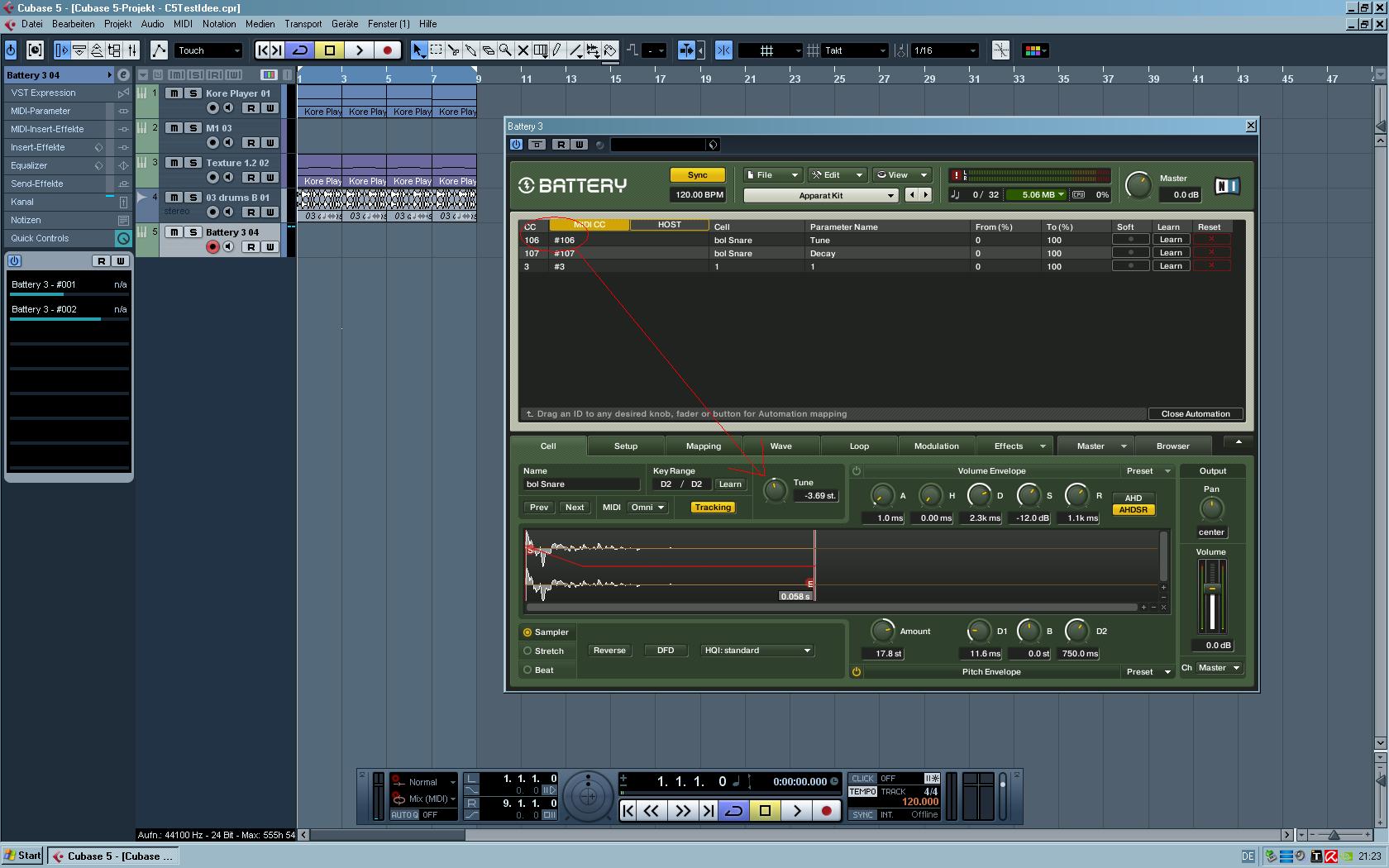Switch to the HOST automation tab
The width and height of the screenshot is (1389, 868).
coord(669,225)
